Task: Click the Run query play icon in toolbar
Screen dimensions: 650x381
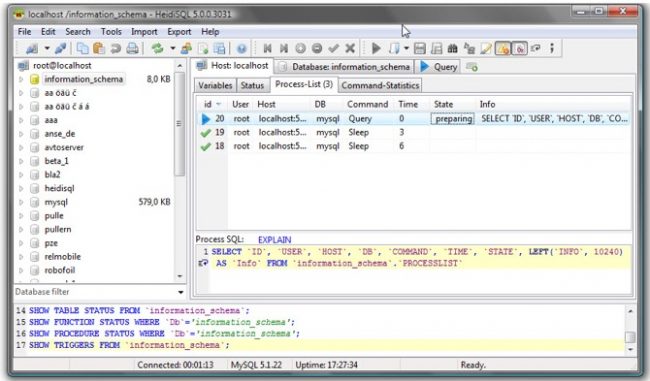Action: (x=376, y=49)
